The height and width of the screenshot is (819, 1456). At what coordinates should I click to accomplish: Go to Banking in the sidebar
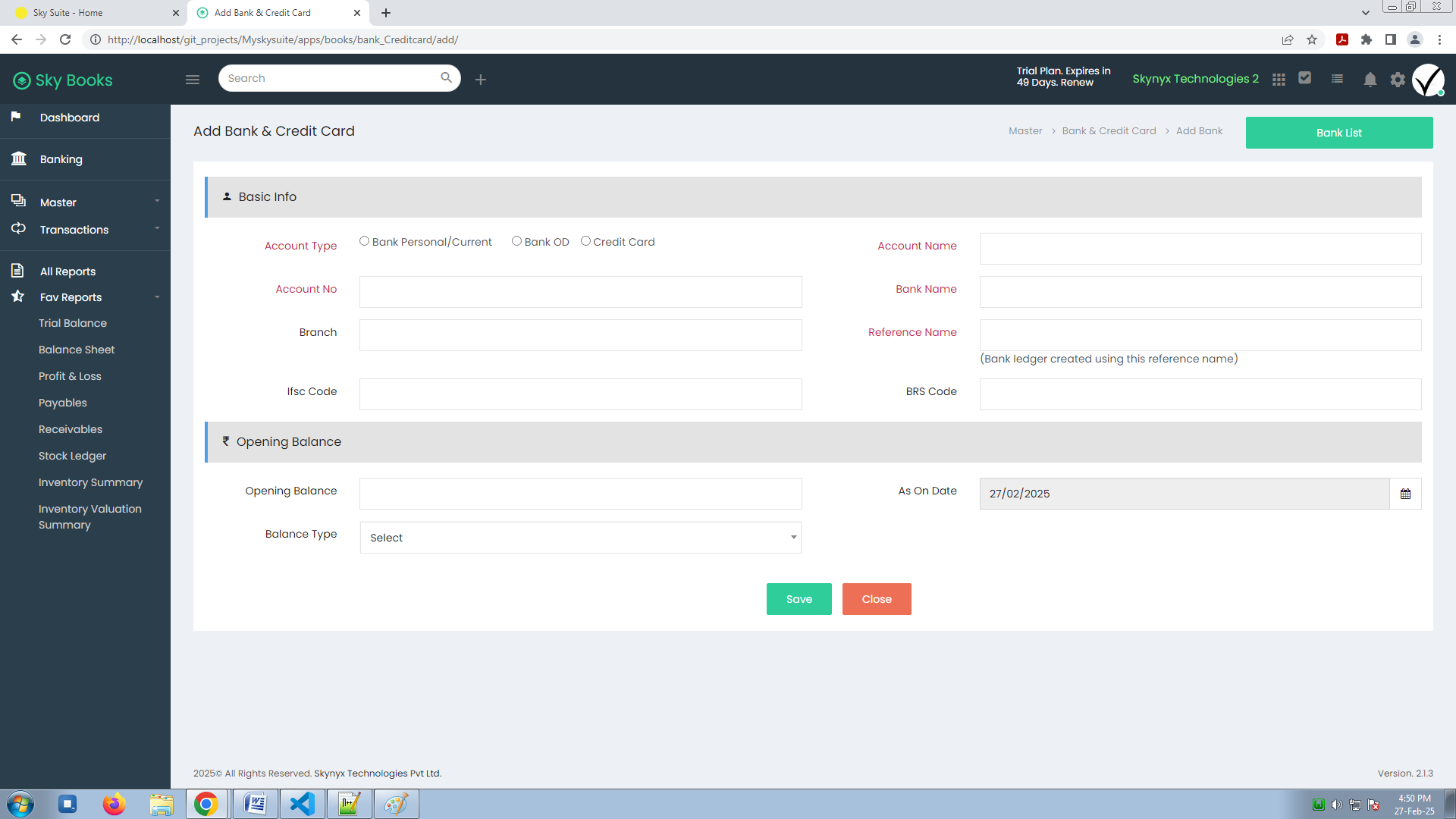(x=61, y=159)
